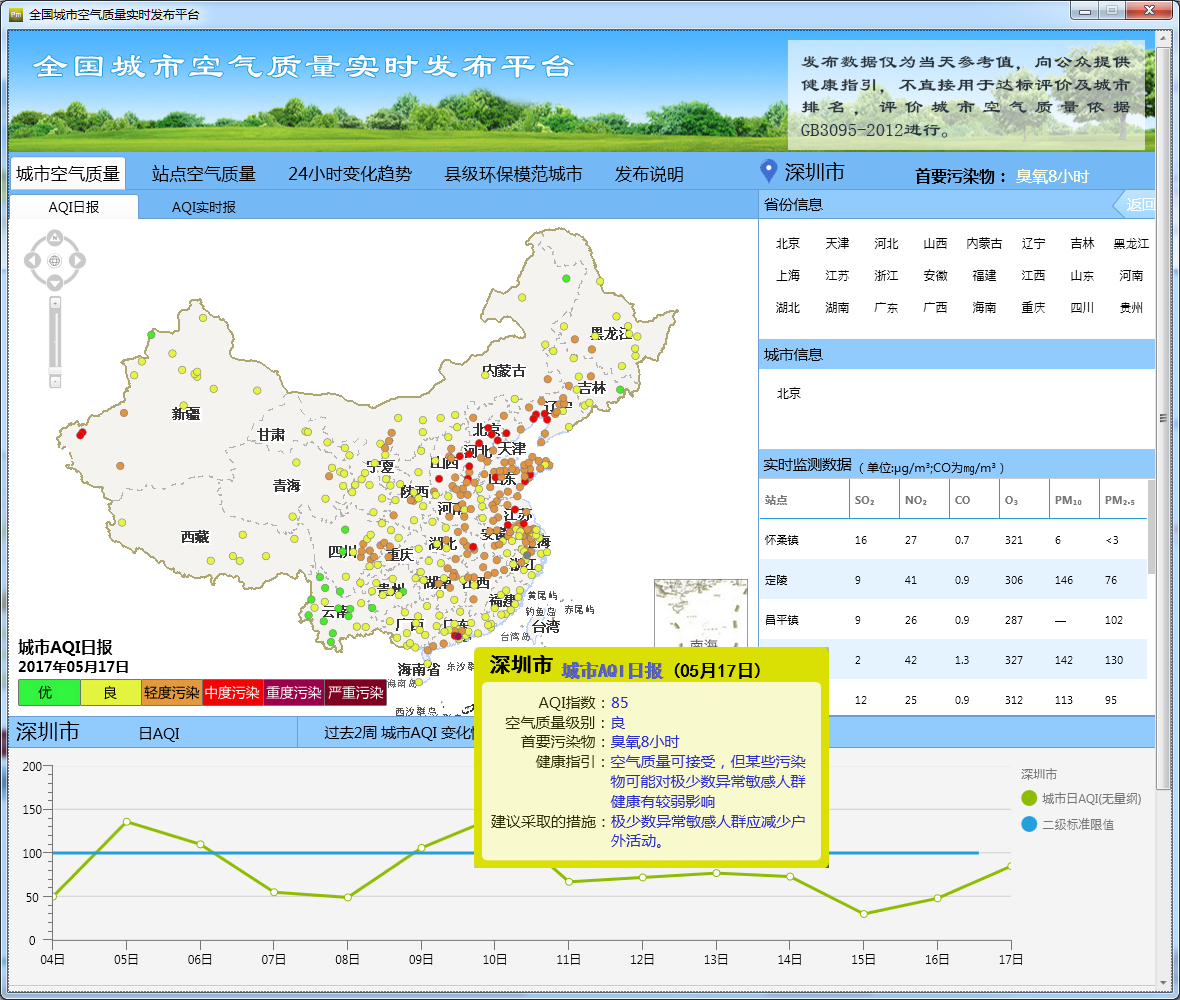Click the red station dot in western 新疆
Image resolution: width=1180 pixels, height=1000 pixels.
[x=81, y=433]
